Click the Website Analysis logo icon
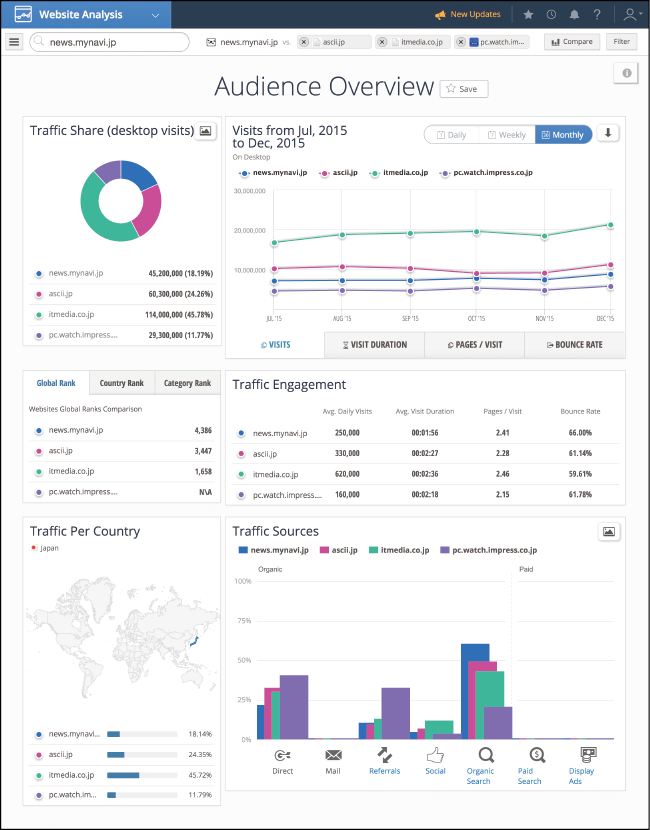Viewport: 650px width, 830px height. [x=23, y=14]
